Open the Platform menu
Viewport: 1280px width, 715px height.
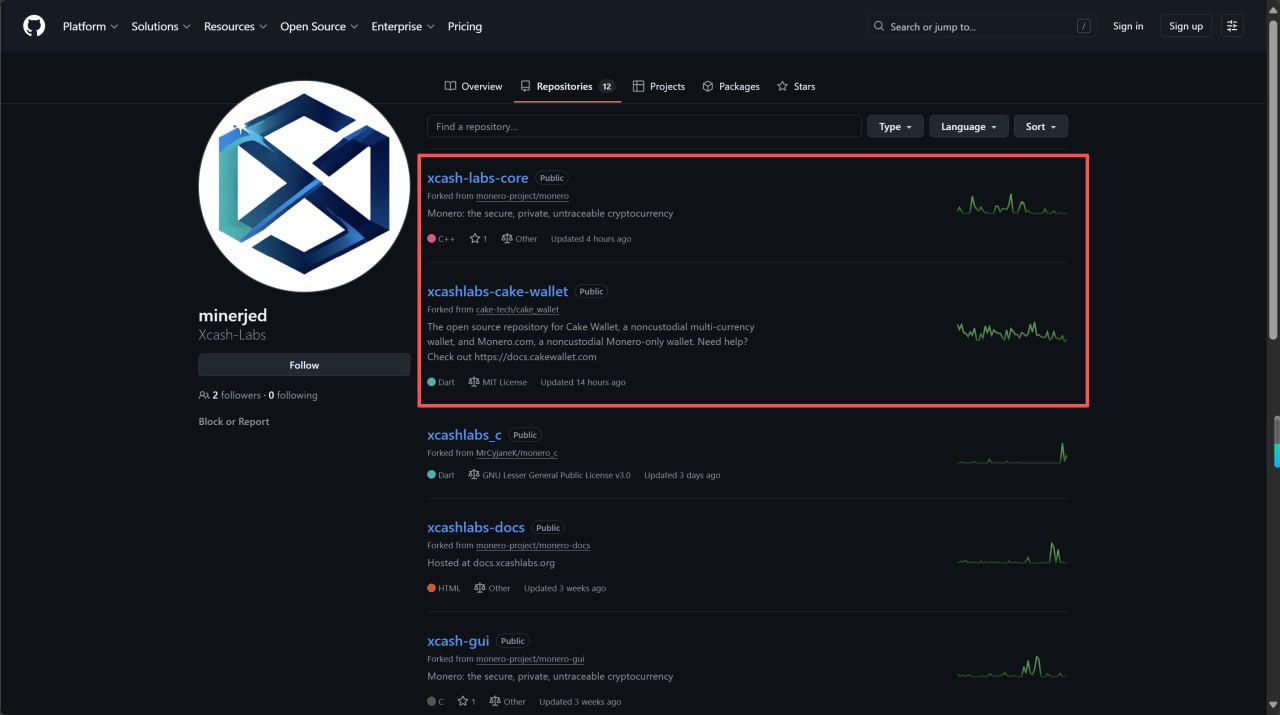(90, 27)
